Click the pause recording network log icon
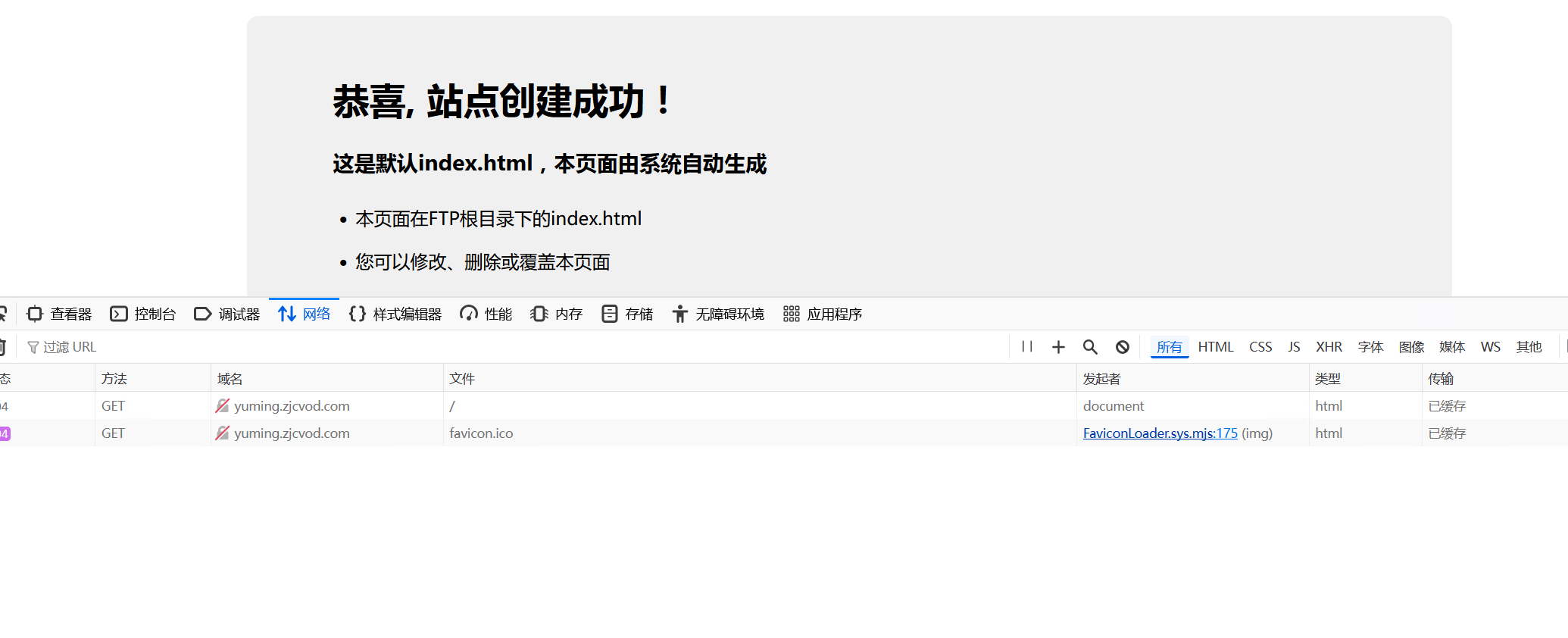This screenshot has height=638, width=1568. (1027, 346)
